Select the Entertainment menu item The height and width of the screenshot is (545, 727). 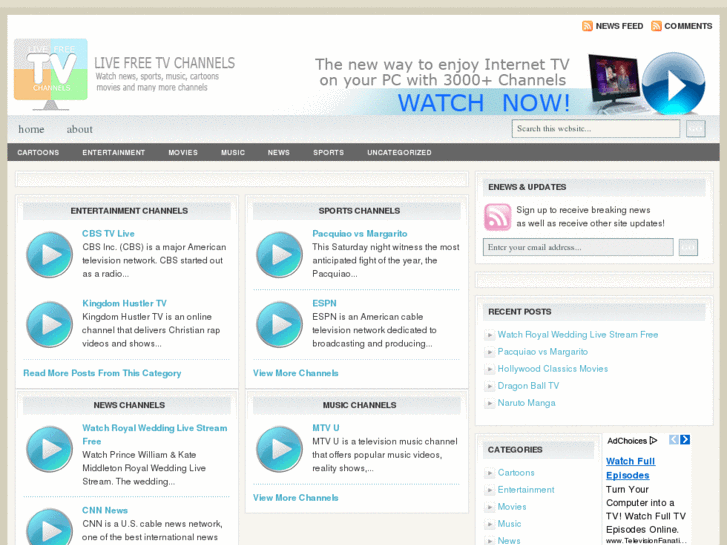[114, 153]
